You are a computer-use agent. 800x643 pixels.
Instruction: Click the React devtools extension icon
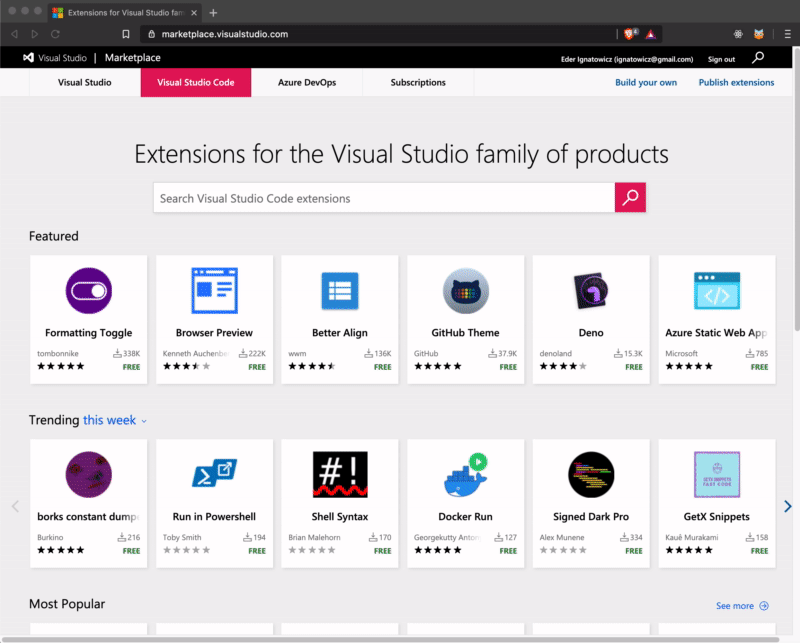(738, 34)
